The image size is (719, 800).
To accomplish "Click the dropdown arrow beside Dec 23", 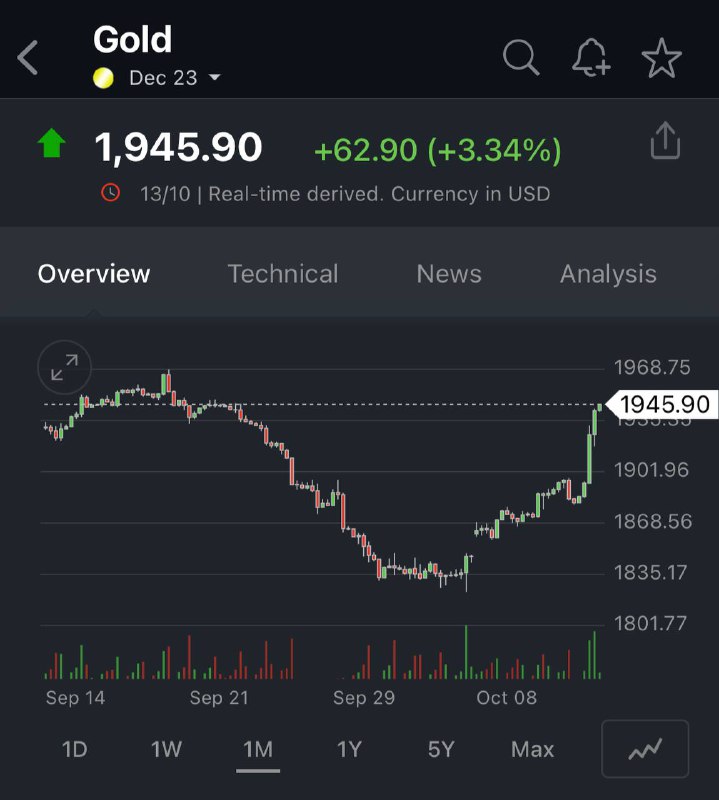I will [x=215, y=78].
